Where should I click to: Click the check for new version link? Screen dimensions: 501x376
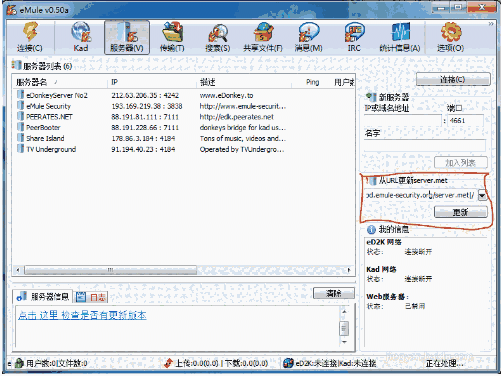point(82,315)
